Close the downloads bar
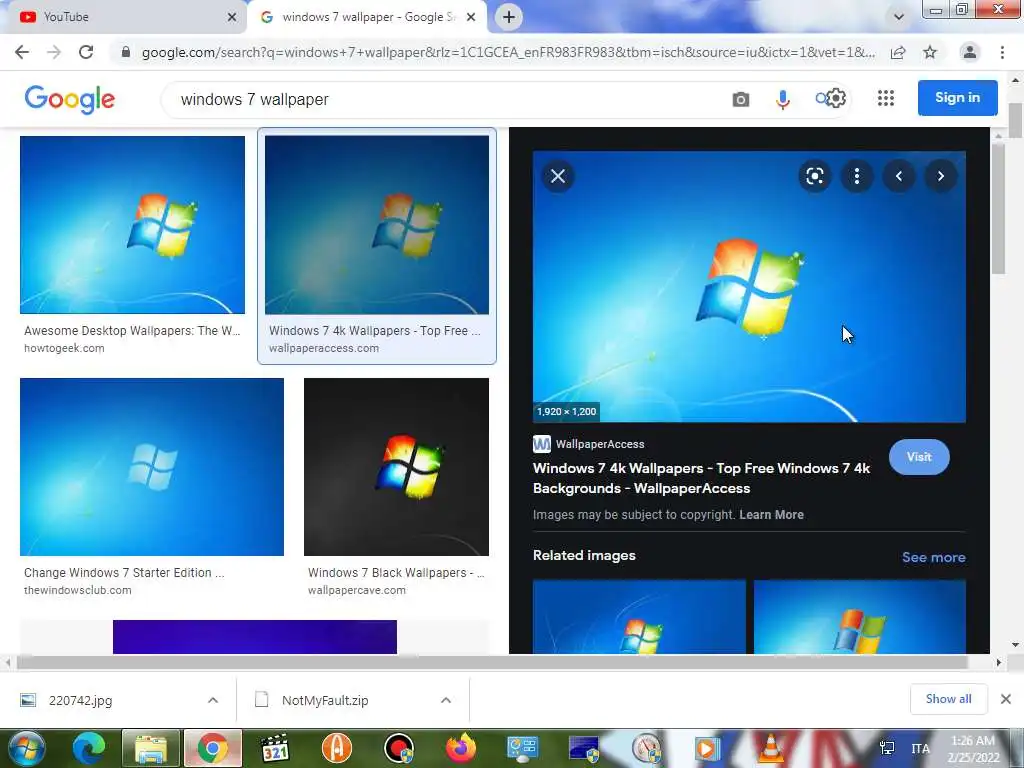The image size is (1024, 768). point(1006,699)
